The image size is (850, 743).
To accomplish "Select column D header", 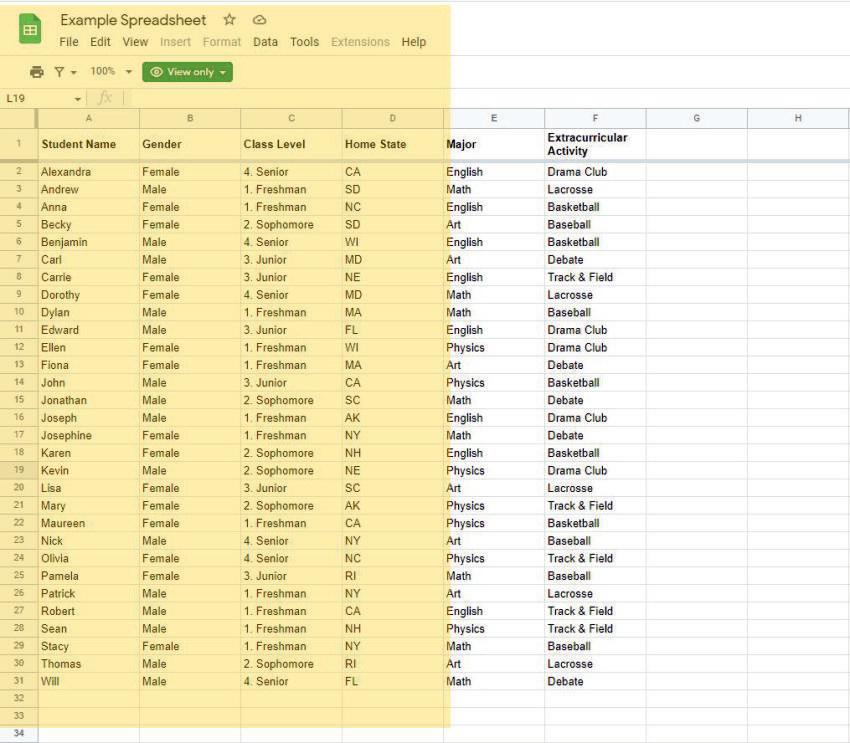I will [392, 118].
